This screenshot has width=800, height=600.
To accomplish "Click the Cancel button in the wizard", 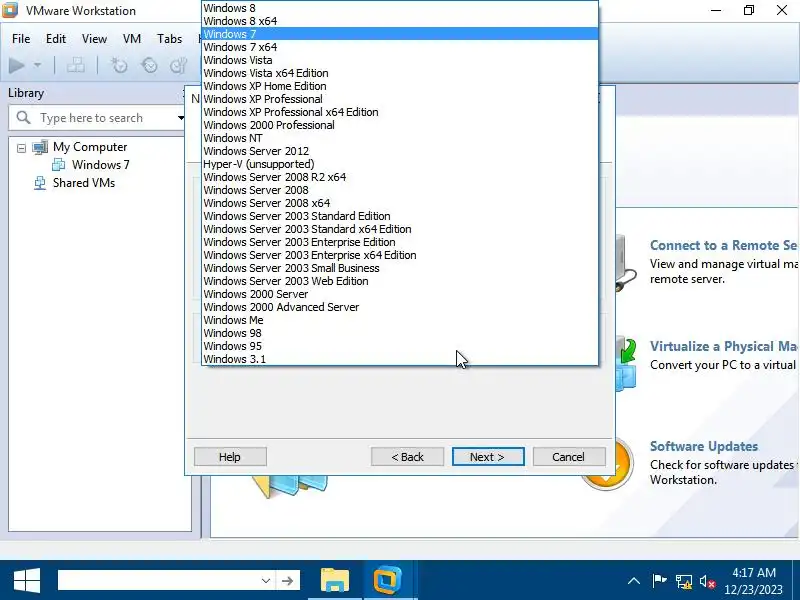I will pos(569,457).
